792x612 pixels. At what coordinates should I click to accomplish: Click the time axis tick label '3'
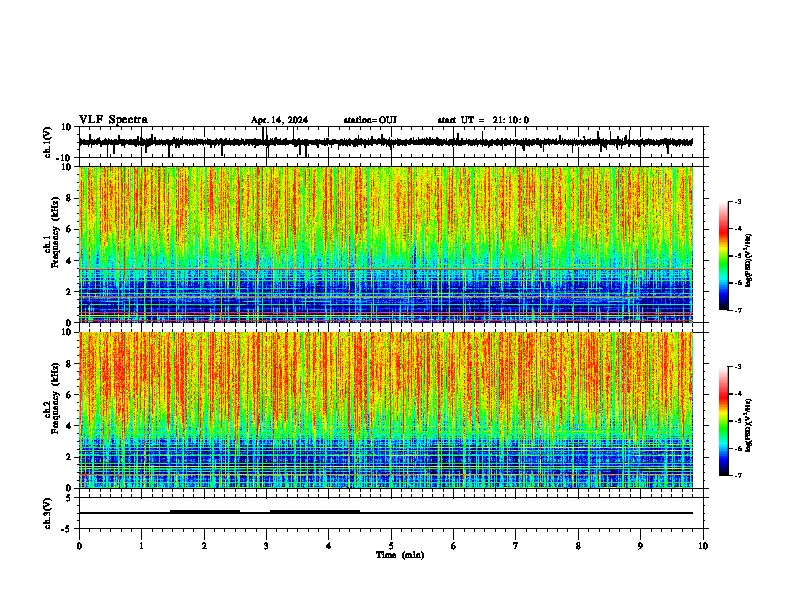tap(266, 546)
